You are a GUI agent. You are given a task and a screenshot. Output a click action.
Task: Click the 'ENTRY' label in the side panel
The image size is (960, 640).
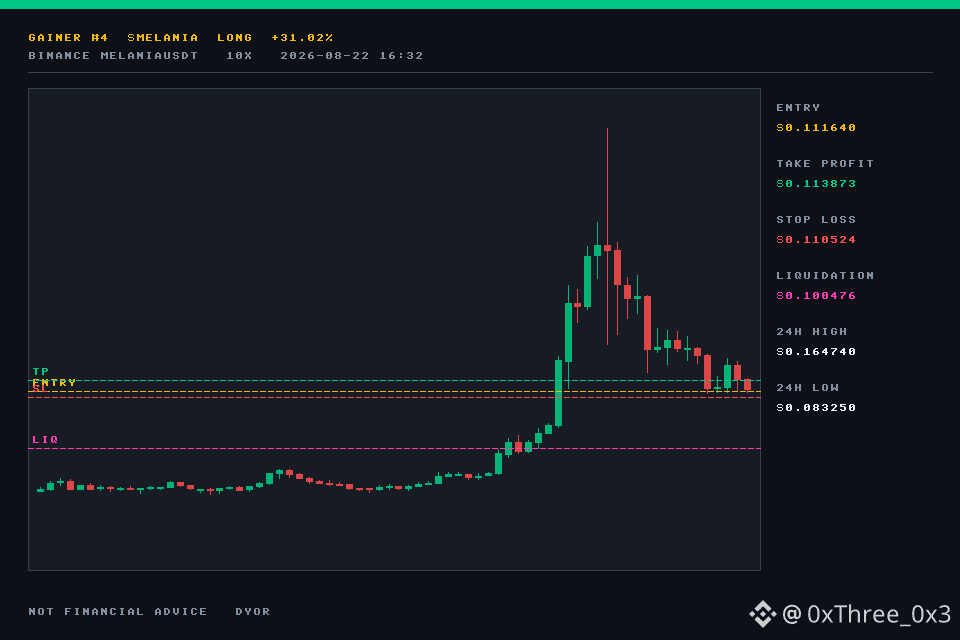798,108
